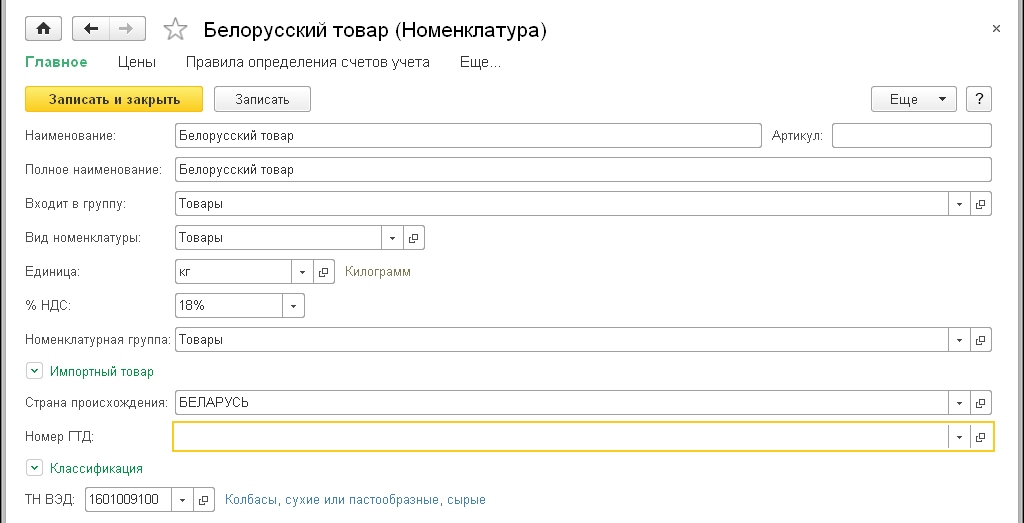Viewport: 1024px width, 523px height.
Task: Expand the Номер ГТД dropdown
Action: pos(959,437)
